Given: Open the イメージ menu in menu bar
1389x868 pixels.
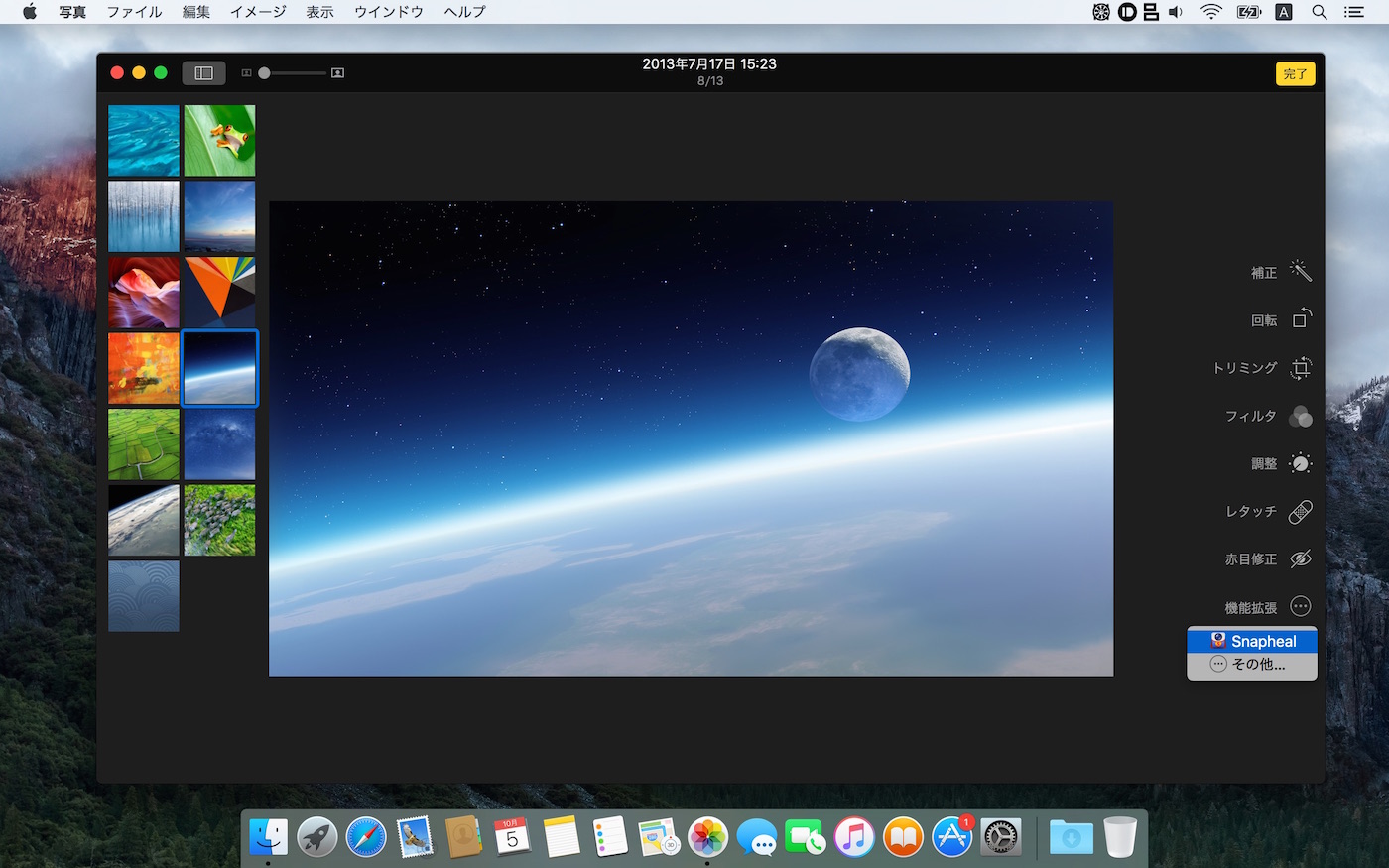Looking at the screenshot, I should point(258,12).
